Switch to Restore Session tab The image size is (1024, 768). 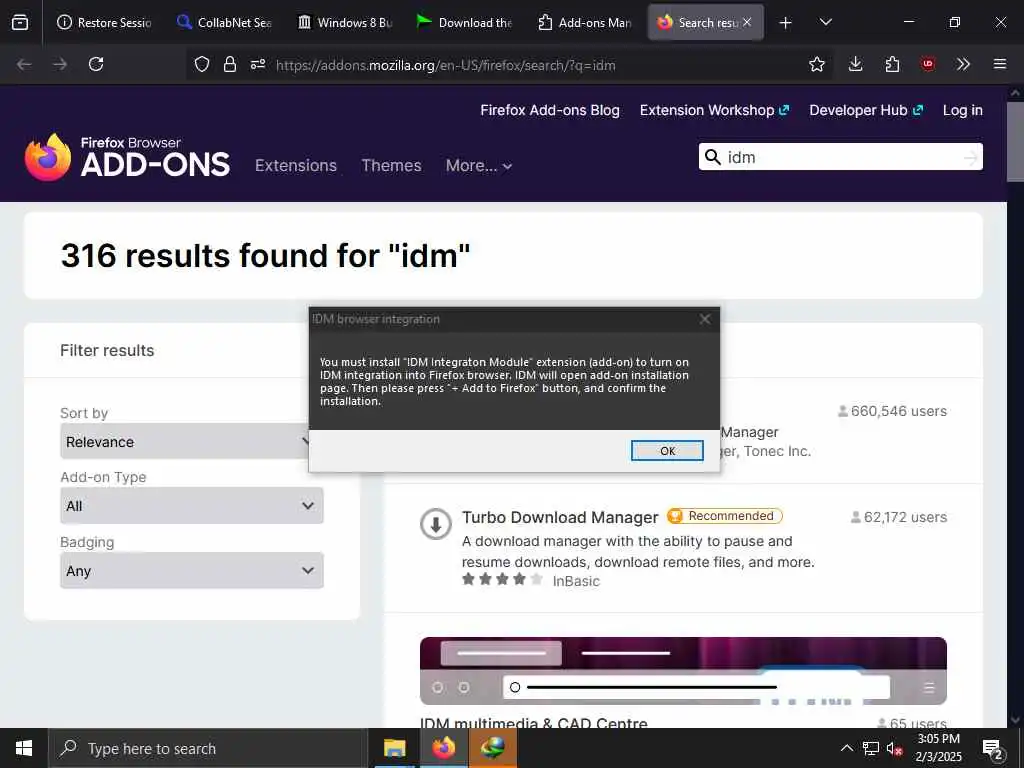coord(104,23)
